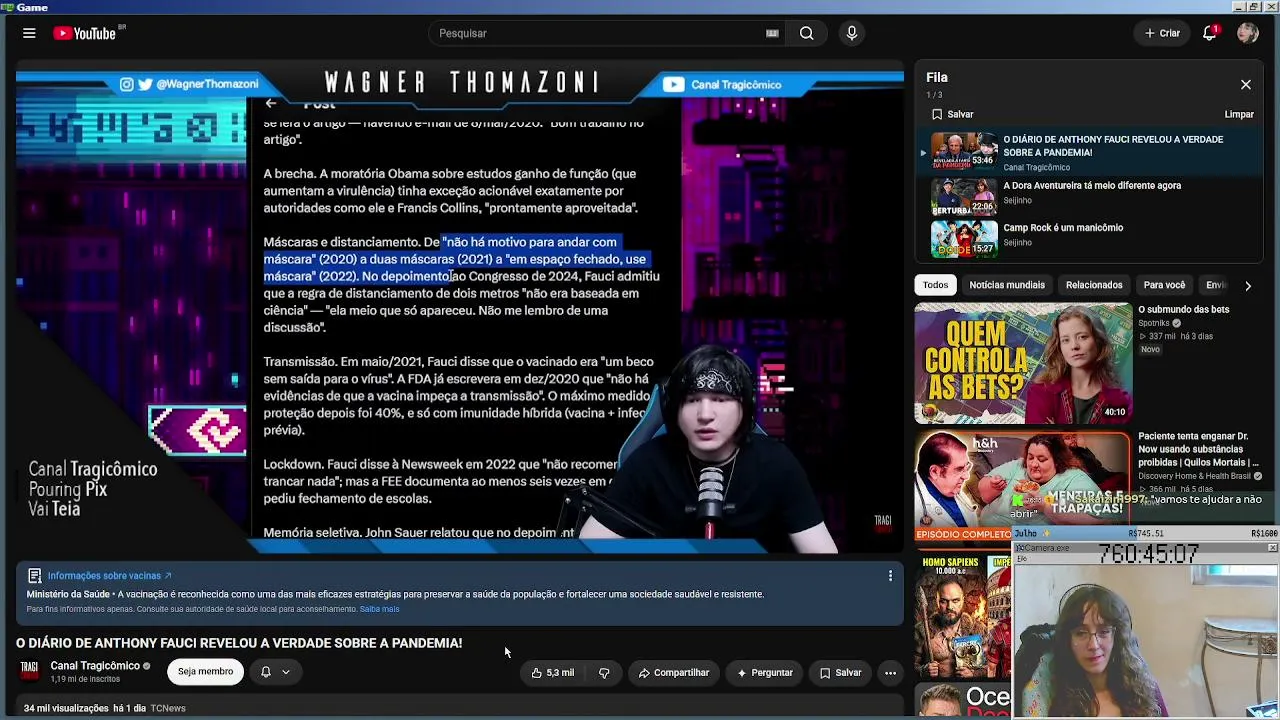Start voice search with microphone icon
This screenshot has height=720, width=1280.
(x=852, y=33)
